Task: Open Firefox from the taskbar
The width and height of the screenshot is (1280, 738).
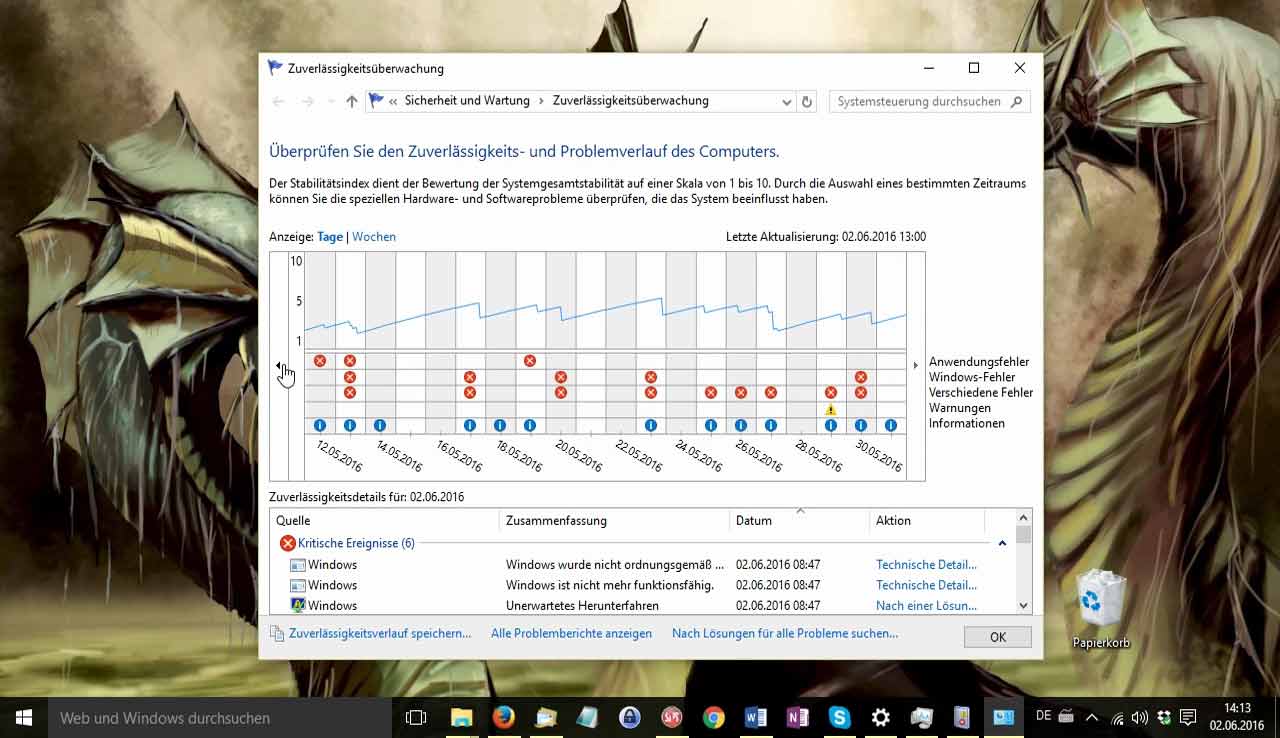Action: pos(503,717)
